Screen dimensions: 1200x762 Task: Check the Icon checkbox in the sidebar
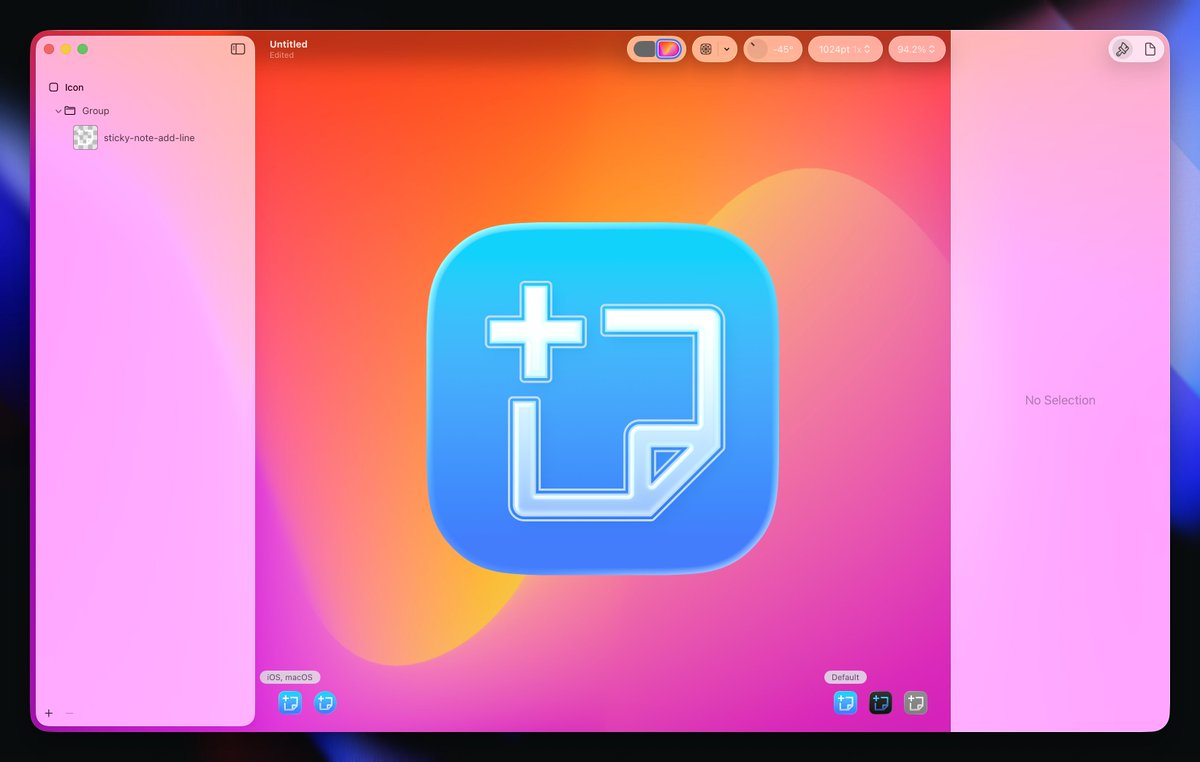click(55, 87)
